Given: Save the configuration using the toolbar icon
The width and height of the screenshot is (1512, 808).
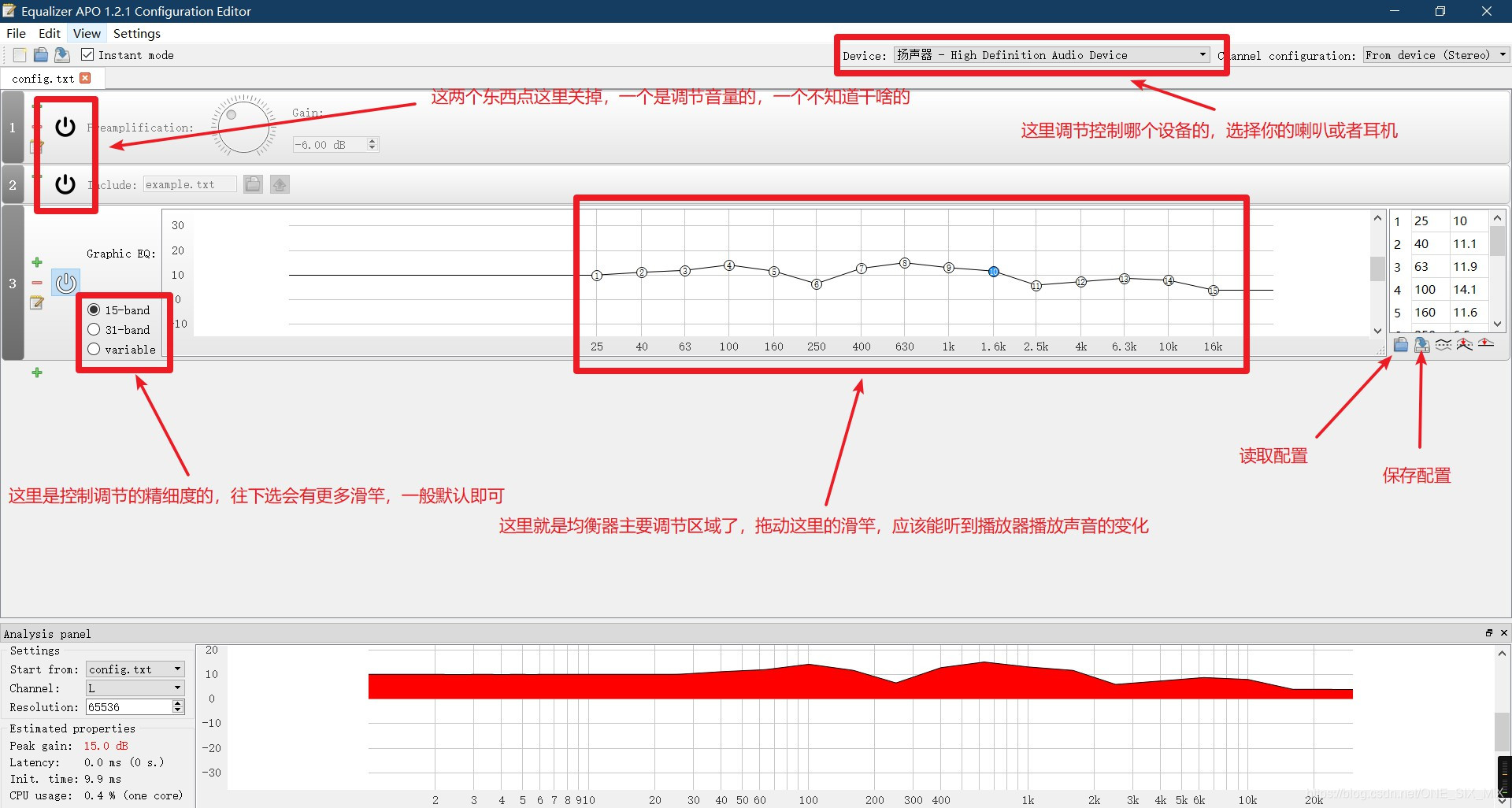Looking at the screenshot, I should [x=62, y=55].
